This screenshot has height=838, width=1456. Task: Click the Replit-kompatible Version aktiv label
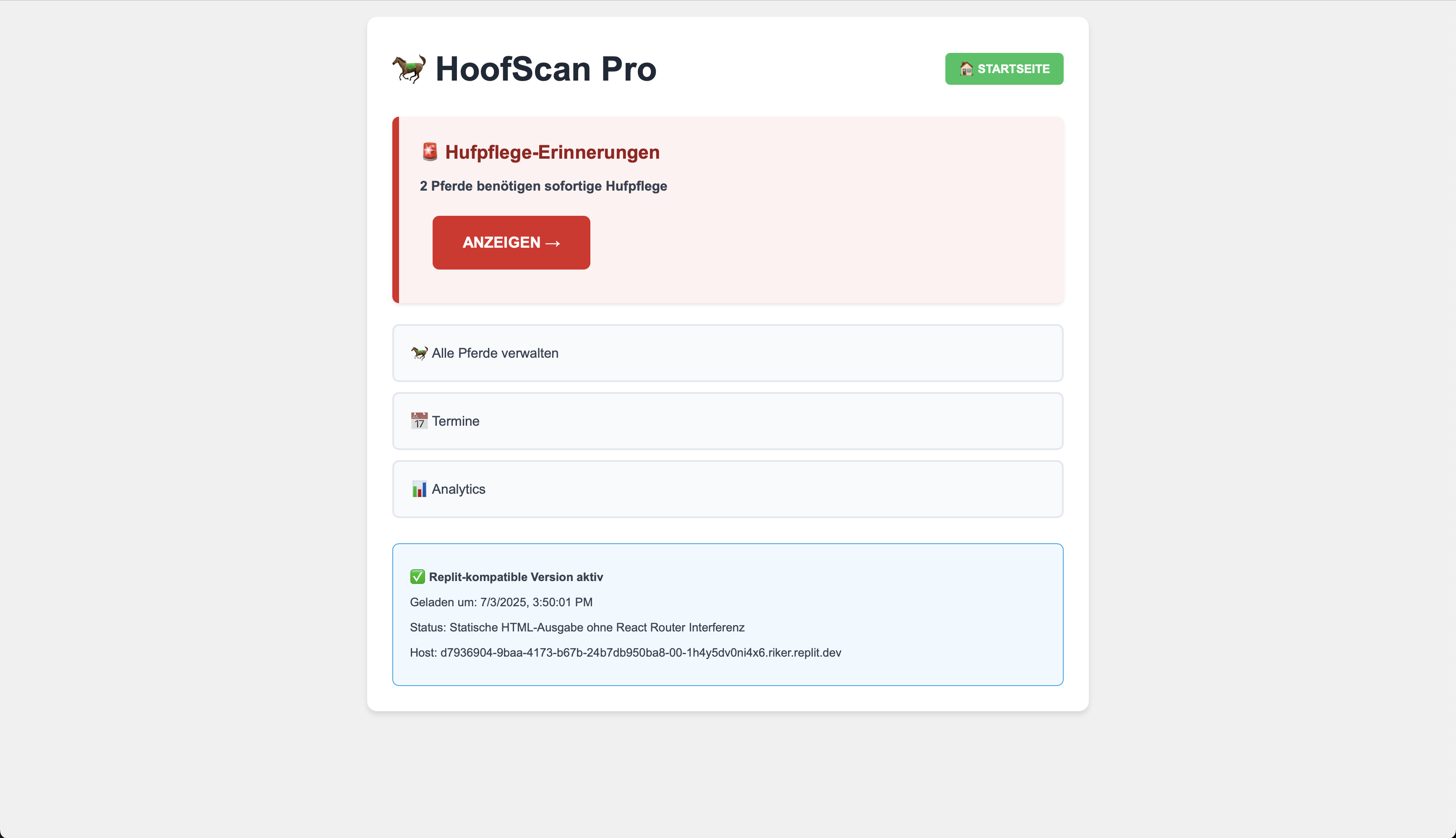pyautogui.click(x=516, y=577)
